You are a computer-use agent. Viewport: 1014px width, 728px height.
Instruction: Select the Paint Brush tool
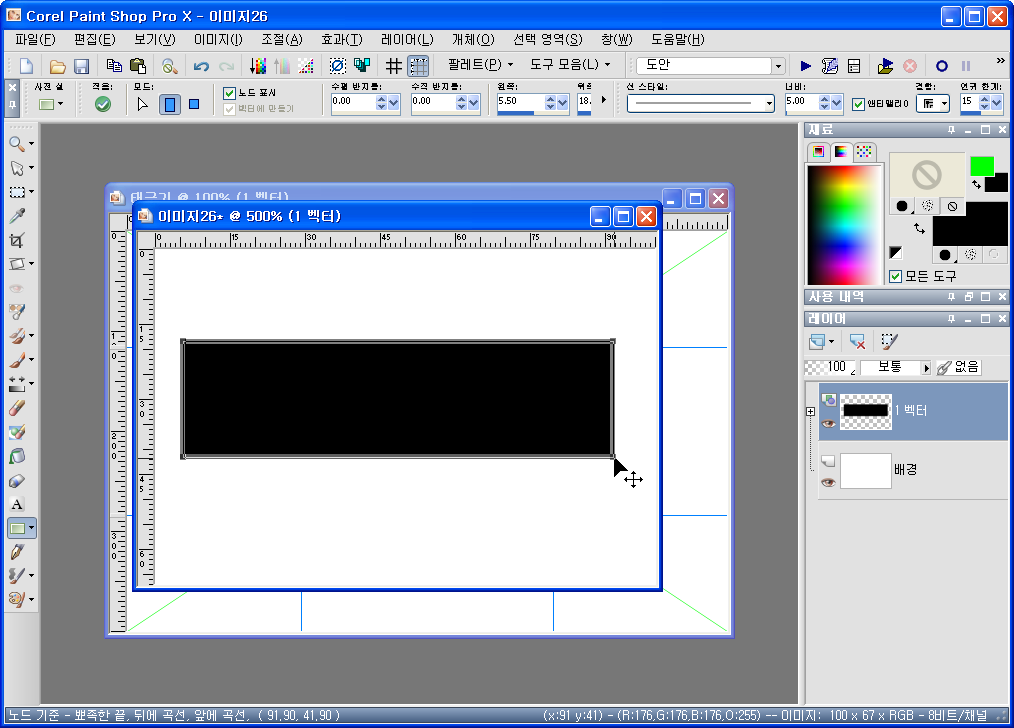pos(17,359)
